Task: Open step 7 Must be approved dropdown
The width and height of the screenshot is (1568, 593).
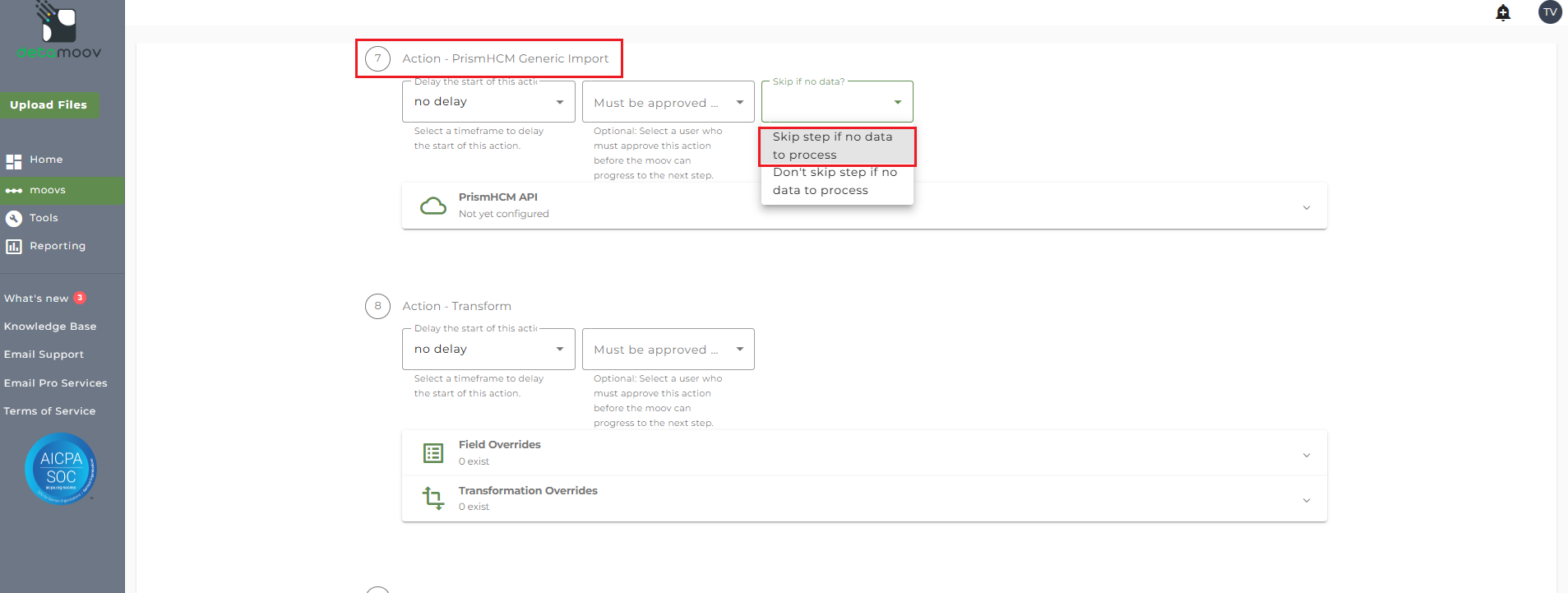Action: [668, 102]
